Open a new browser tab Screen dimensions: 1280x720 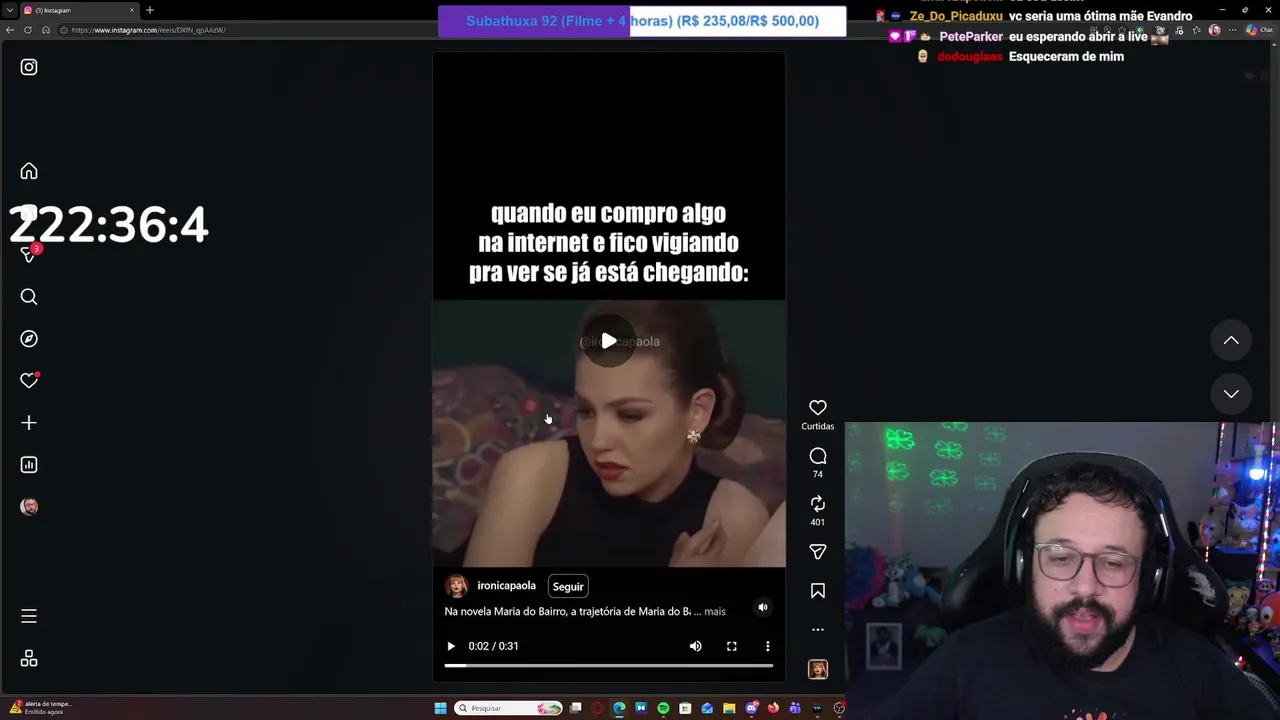pos(150,10)
